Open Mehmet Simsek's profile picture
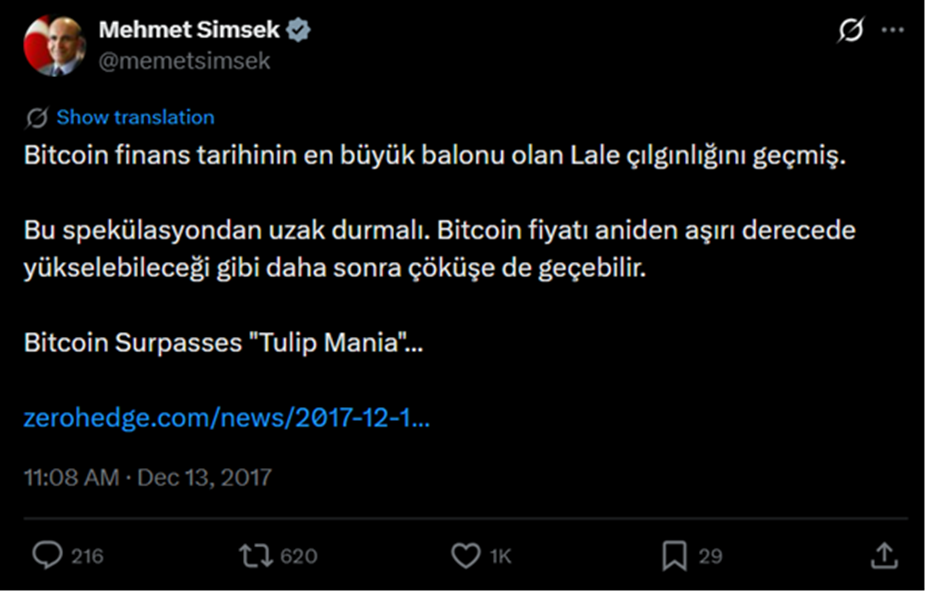 pyautogui.click(x=54, y=46)
